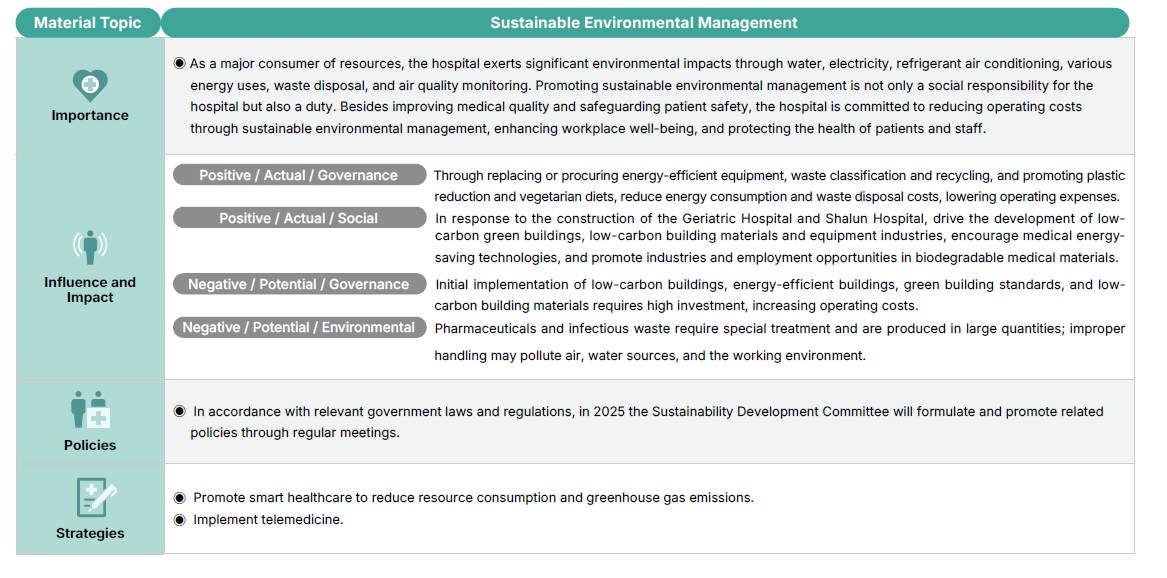
Task: Select the bullet beside the Importance paragraph
Action: [x=180, y=63]
